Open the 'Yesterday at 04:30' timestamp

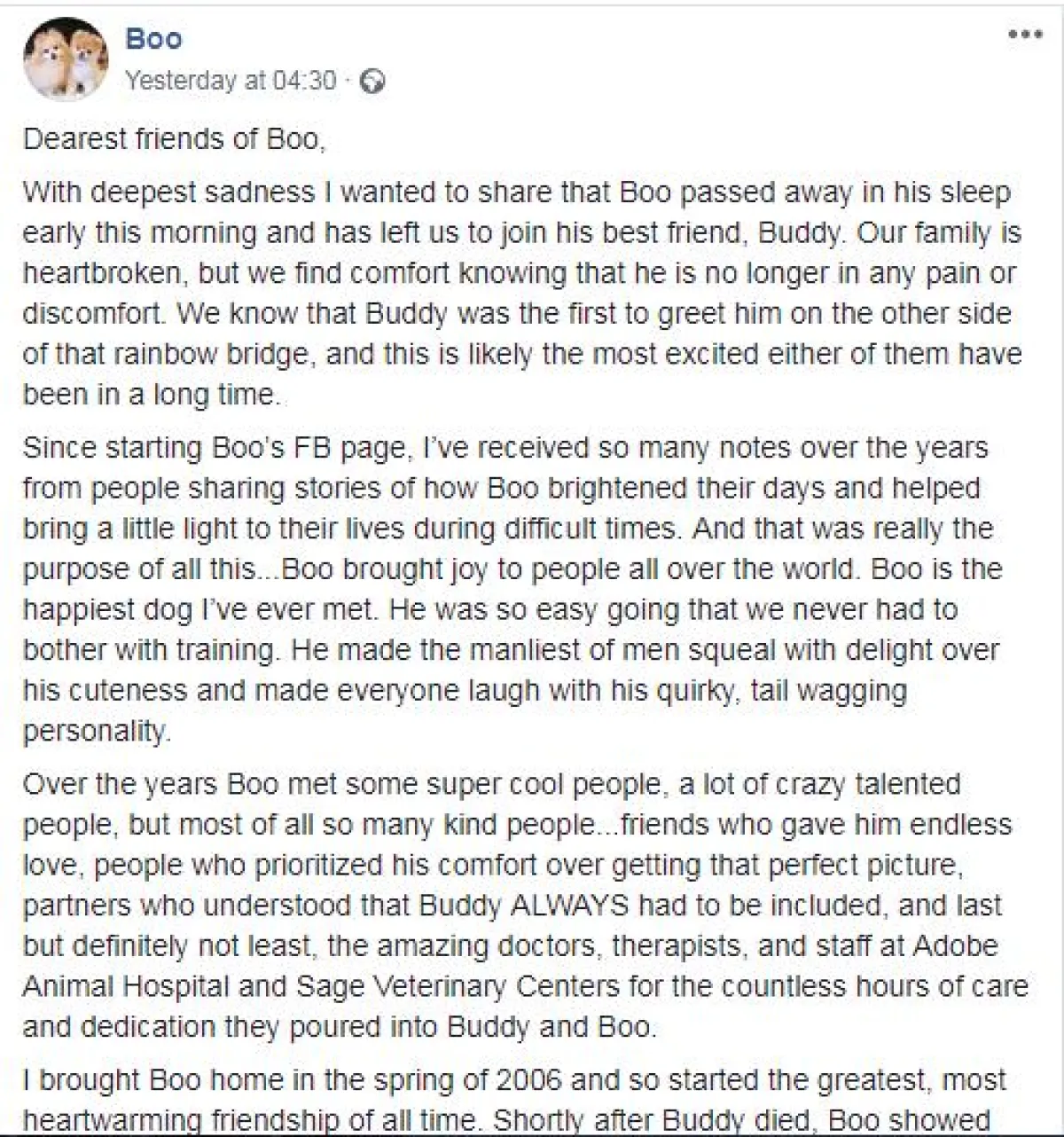point(231,81)
